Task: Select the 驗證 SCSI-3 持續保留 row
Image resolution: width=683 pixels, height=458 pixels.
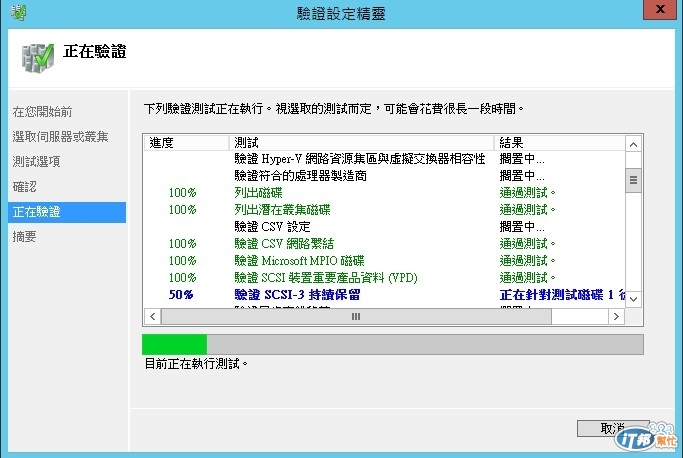Action: (x=385, y=295)
